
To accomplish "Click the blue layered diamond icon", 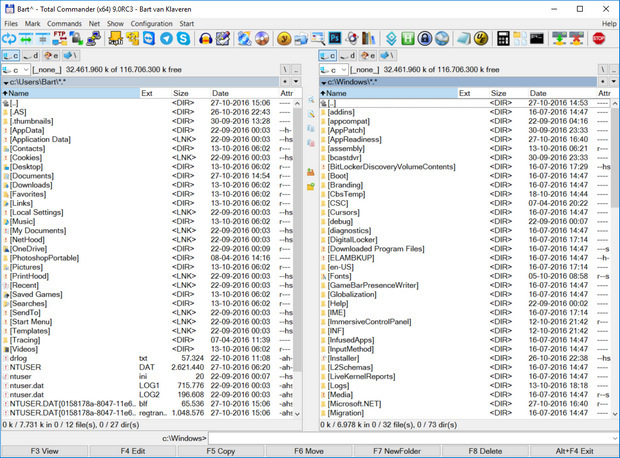I will tap(391, 39).
